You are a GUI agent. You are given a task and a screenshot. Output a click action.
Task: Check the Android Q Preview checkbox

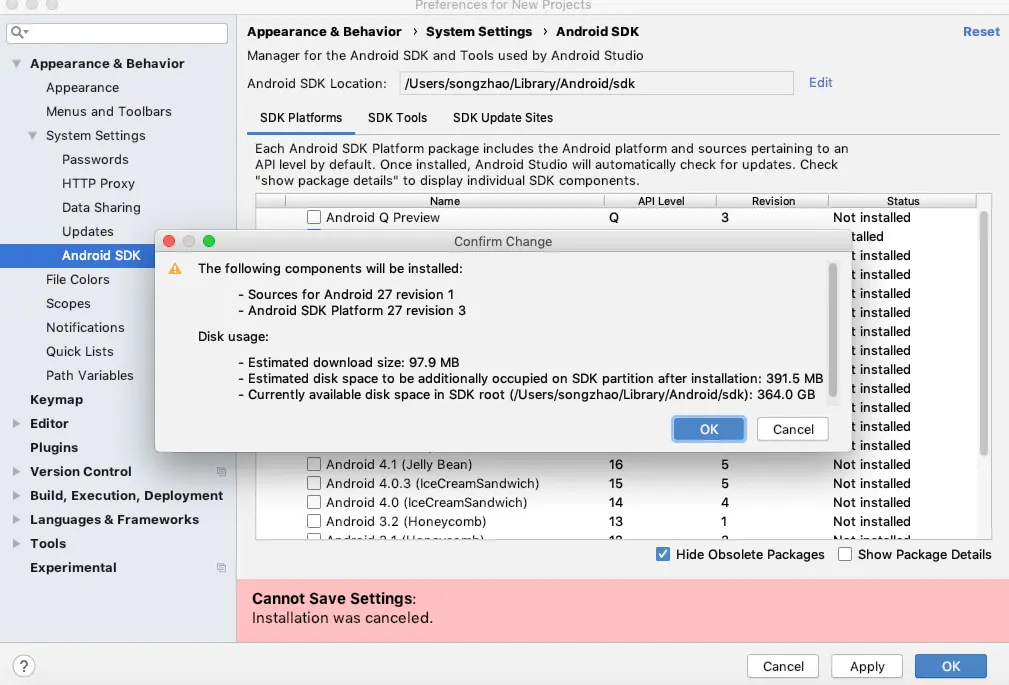click(x=313, y=217)
